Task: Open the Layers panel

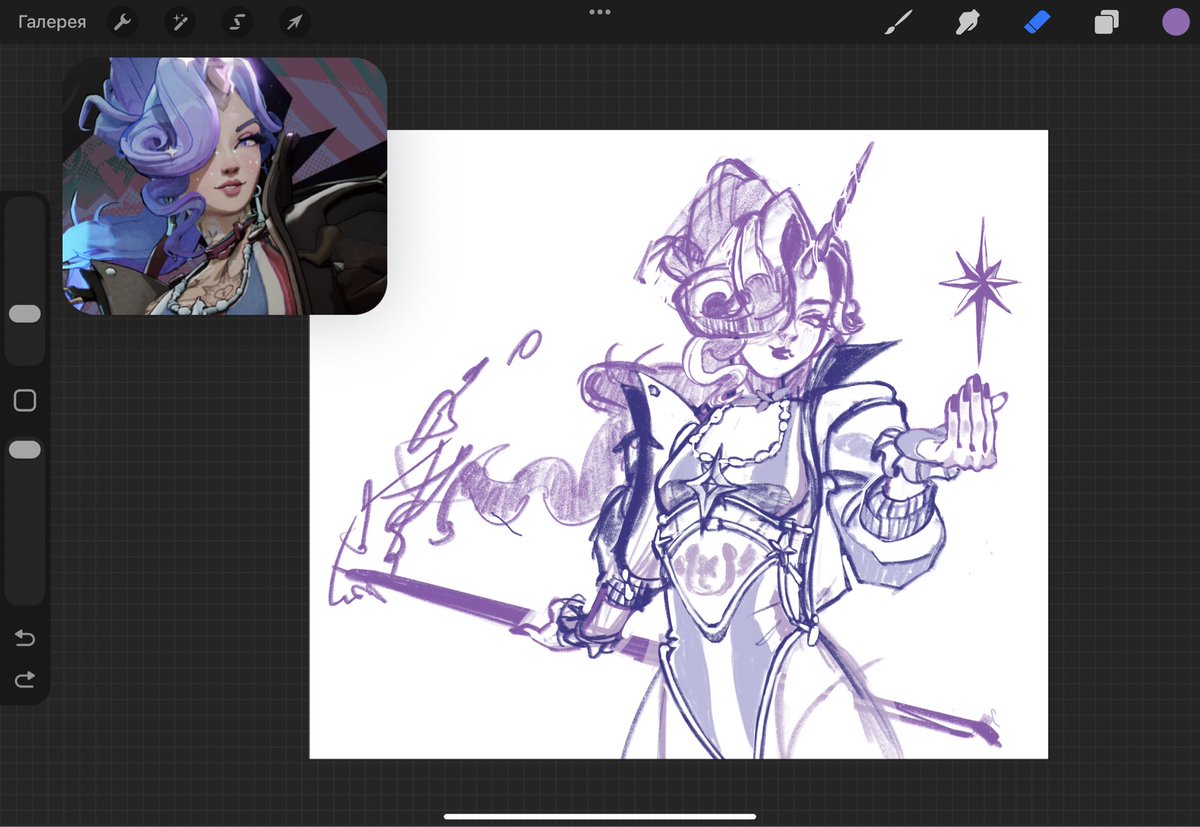Action: 1106,22
